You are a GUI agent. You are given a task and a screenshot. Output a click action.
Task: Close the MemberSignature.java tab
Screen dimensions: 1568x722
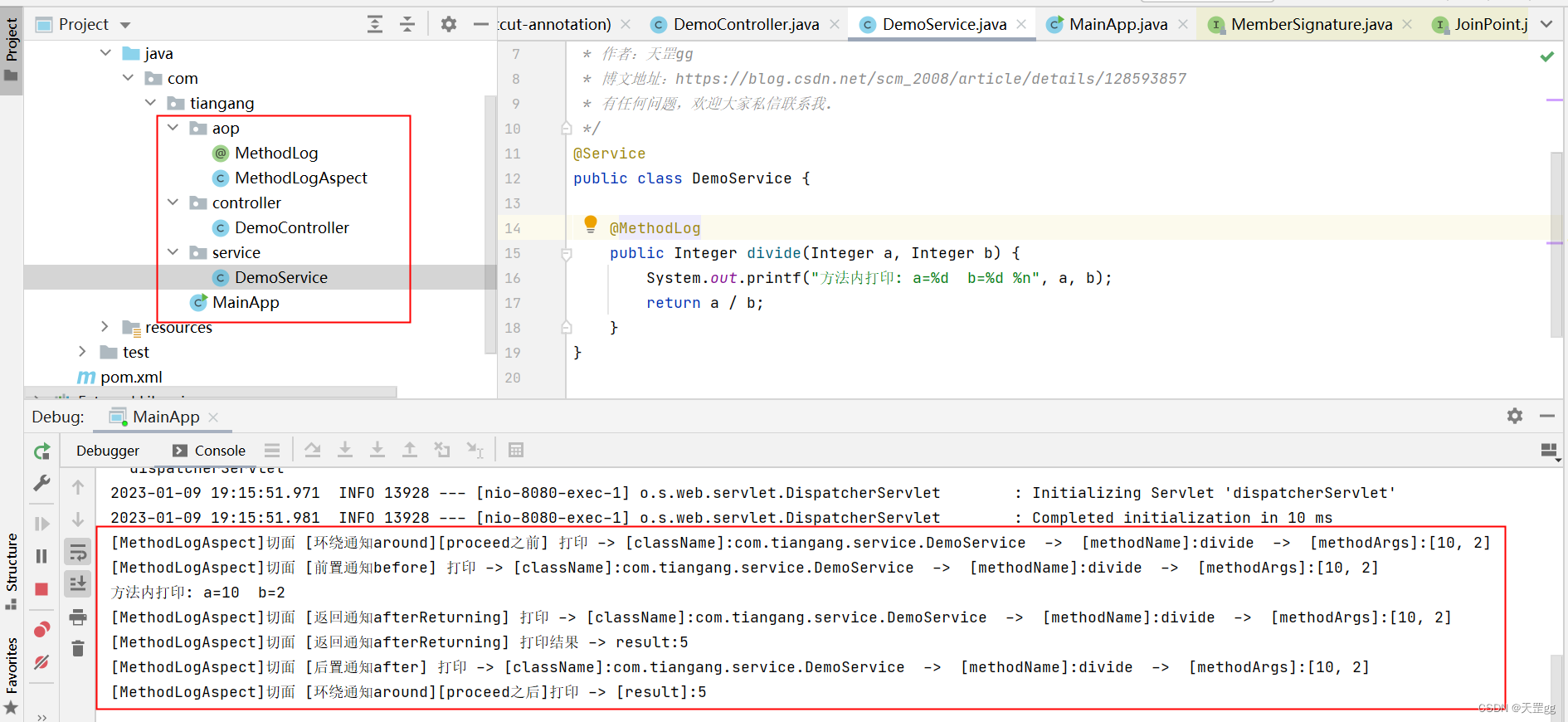pyautogui.click(x=1407, y=24)
